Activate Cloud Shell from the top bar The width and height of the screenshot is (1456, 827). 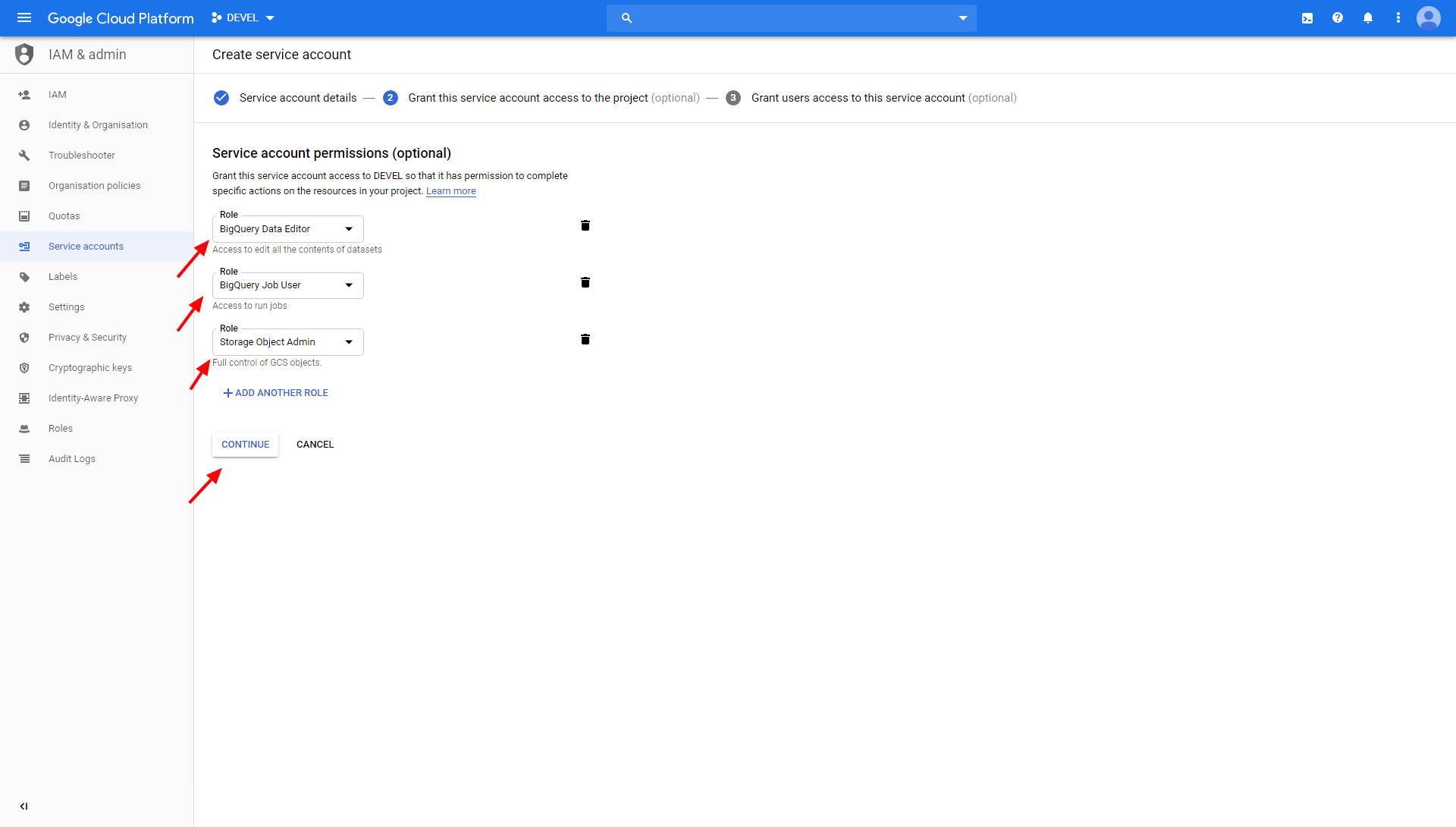[x=1307, y=17]
